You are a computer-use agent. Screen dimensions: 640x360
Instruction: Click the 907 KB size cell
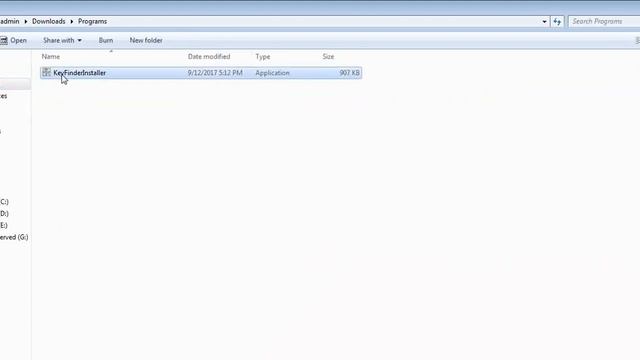(x=349, y=73)
